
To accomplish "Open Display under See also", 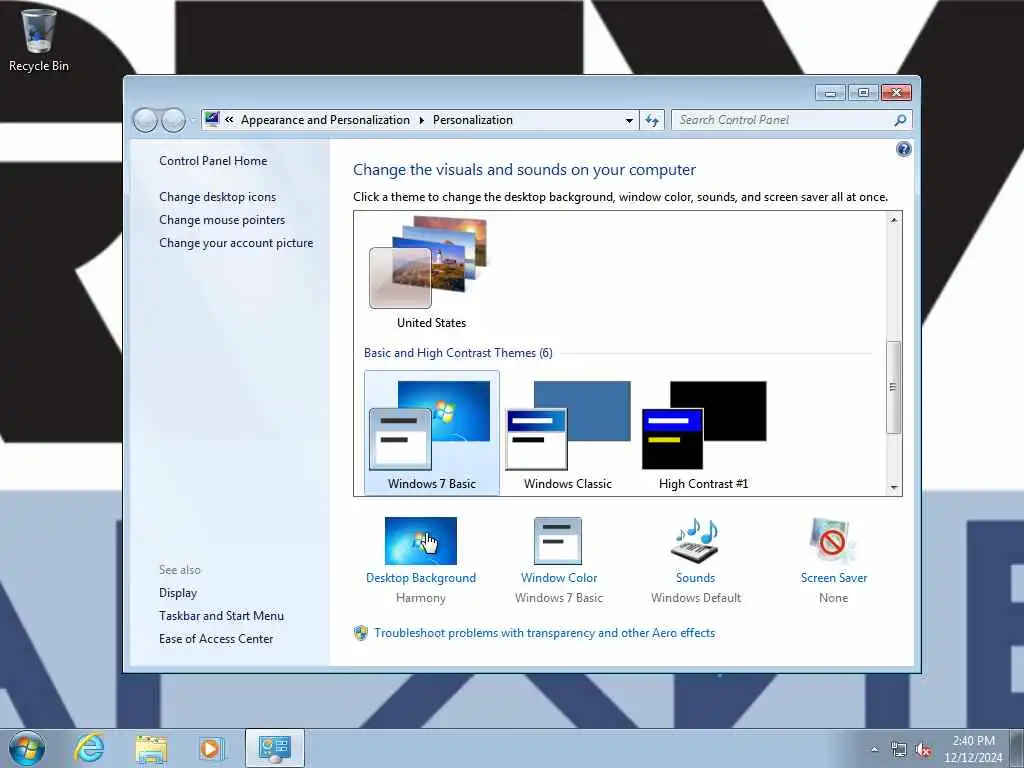I will point(178,593).
